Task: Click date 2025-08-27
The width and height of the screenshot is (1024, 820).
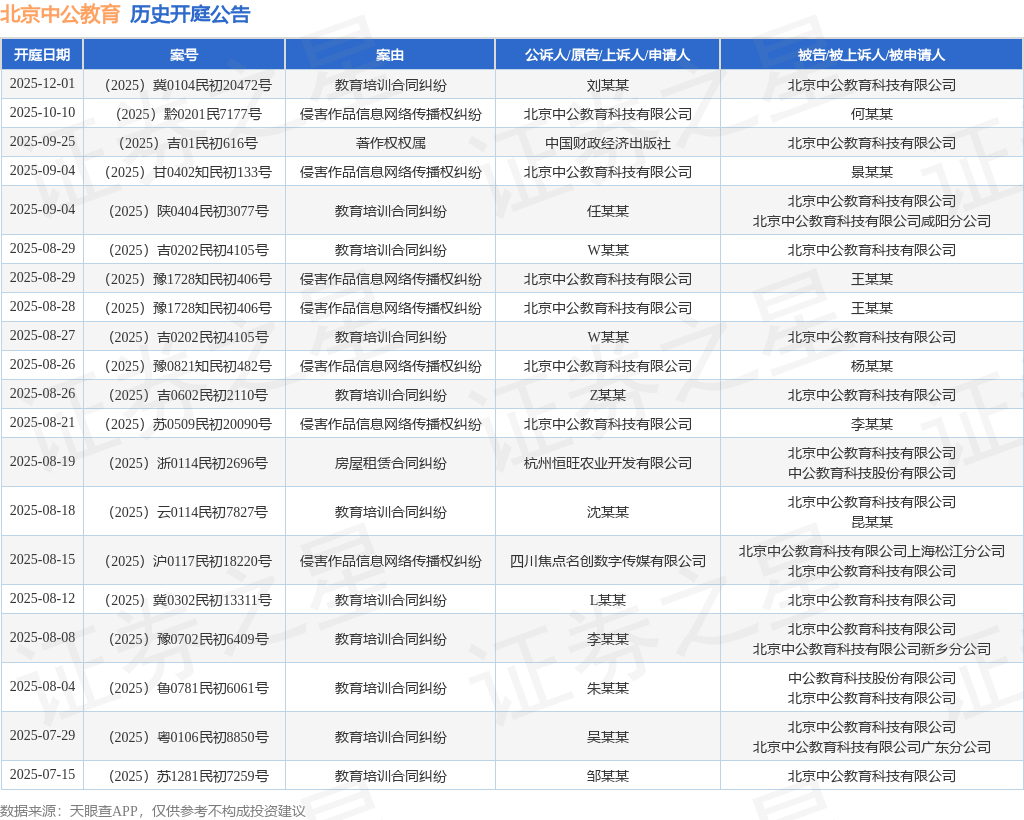Action: tap(42, 335)
